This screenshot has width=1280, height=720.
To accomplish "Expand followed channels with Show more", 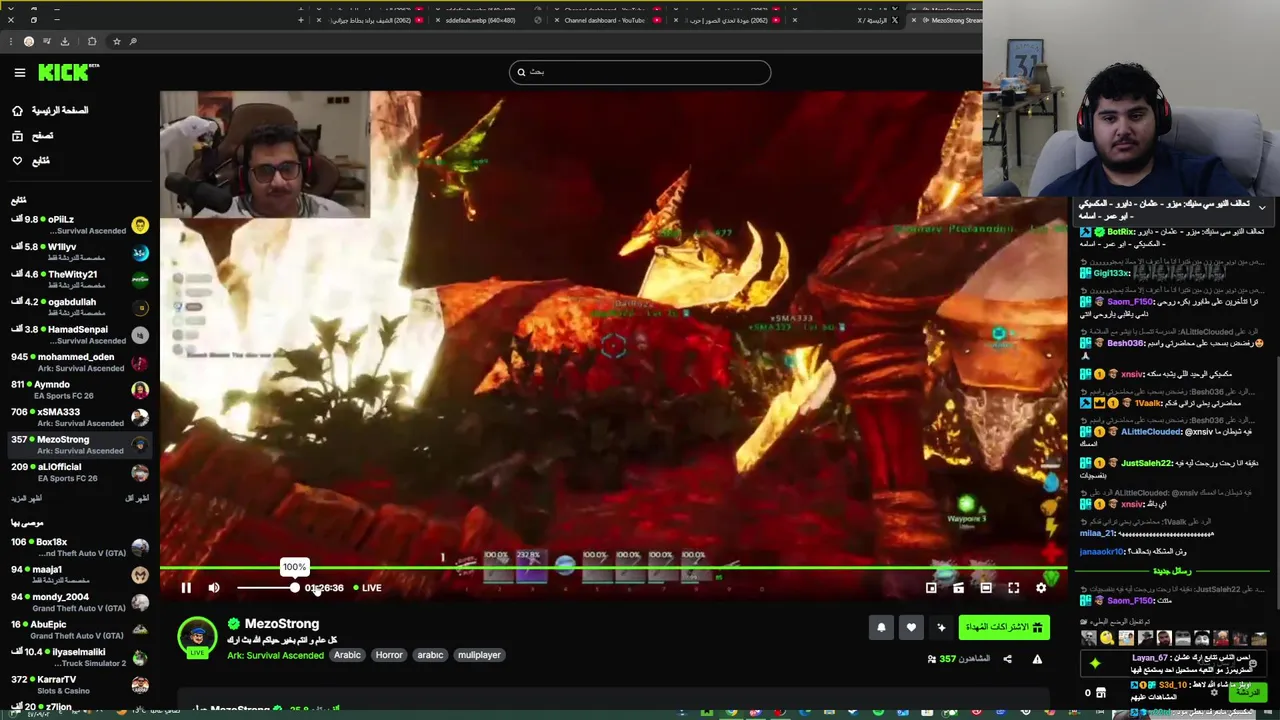I will (26, 498).
